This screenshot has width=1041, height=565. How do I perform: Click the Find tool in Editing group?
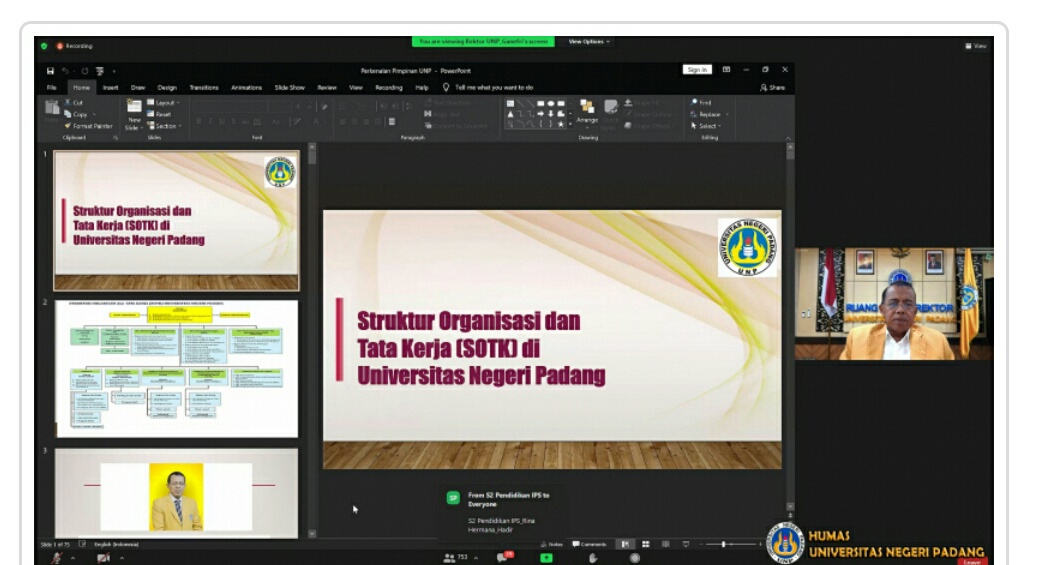tap(702, 102)
